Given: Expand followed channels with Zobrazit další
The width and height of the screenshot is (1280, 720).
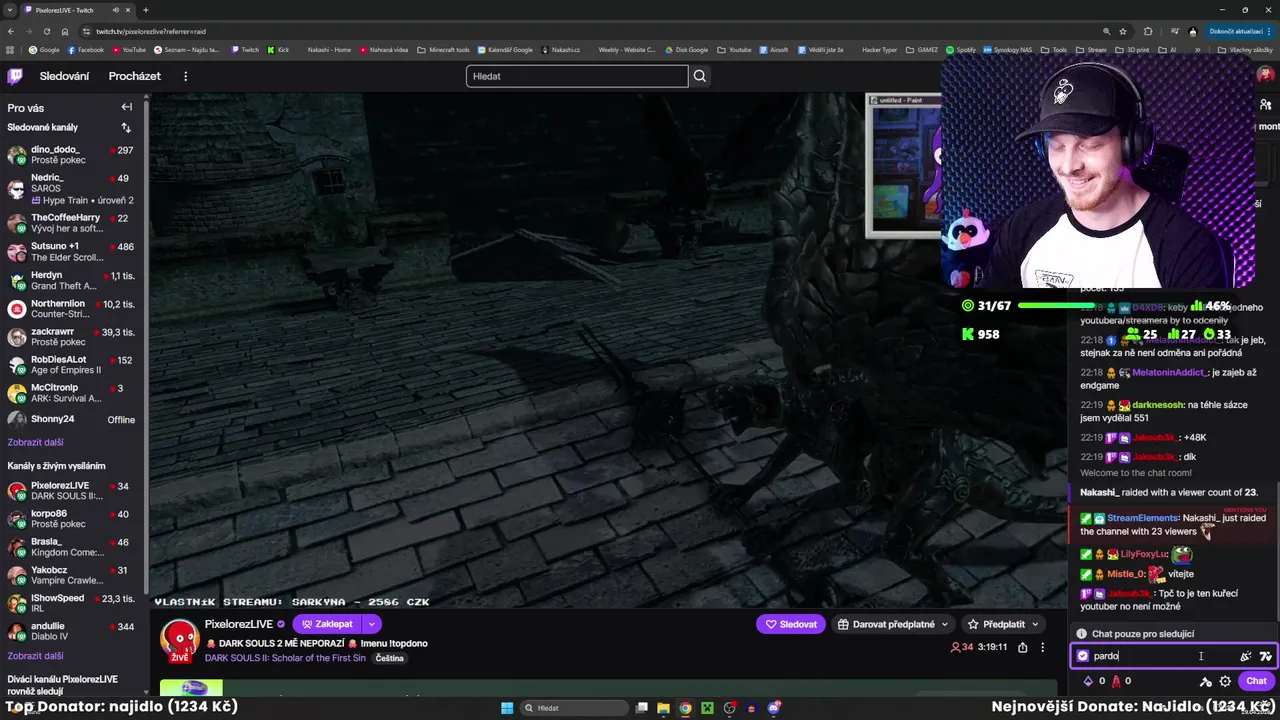Looking at the screenshot, I should pos(35,442).
